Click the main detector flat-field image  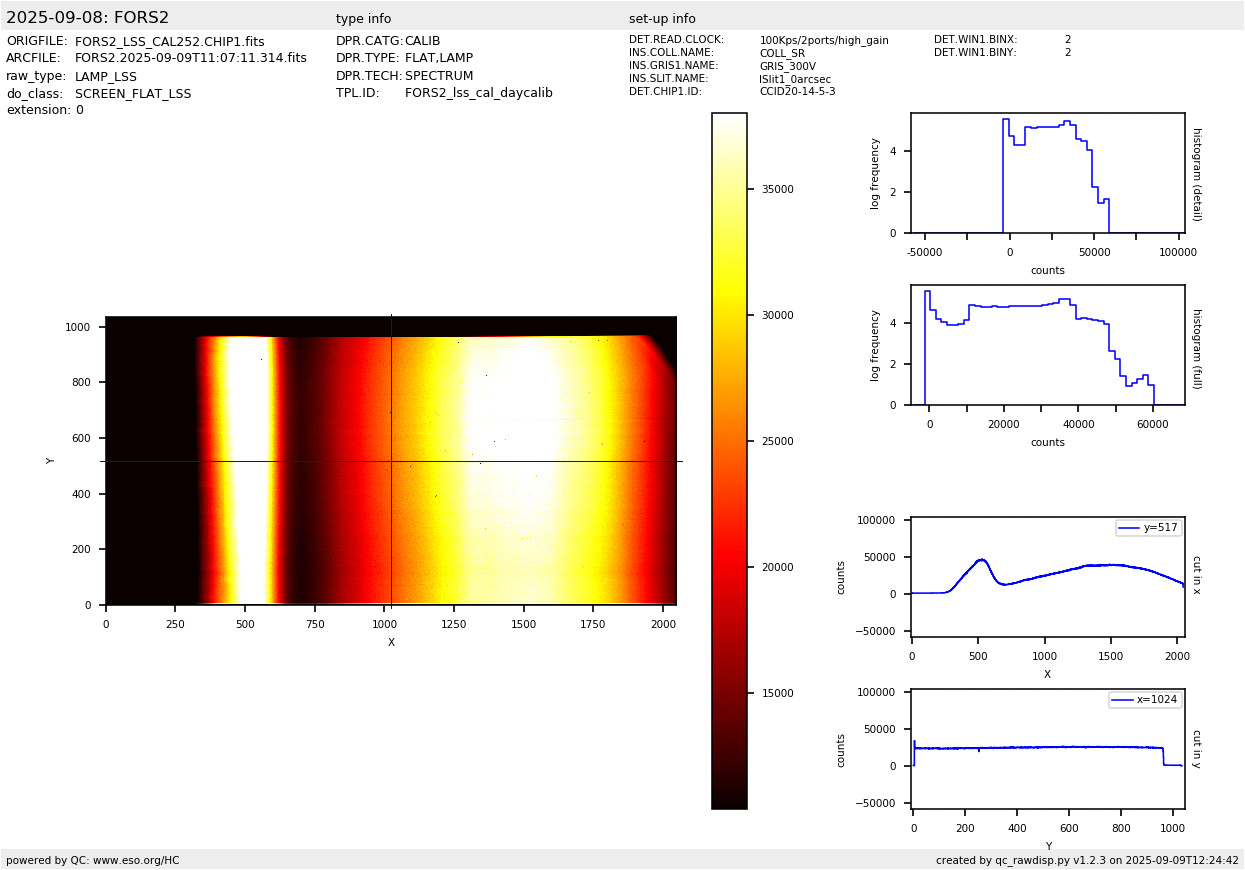tap(391, 461)
